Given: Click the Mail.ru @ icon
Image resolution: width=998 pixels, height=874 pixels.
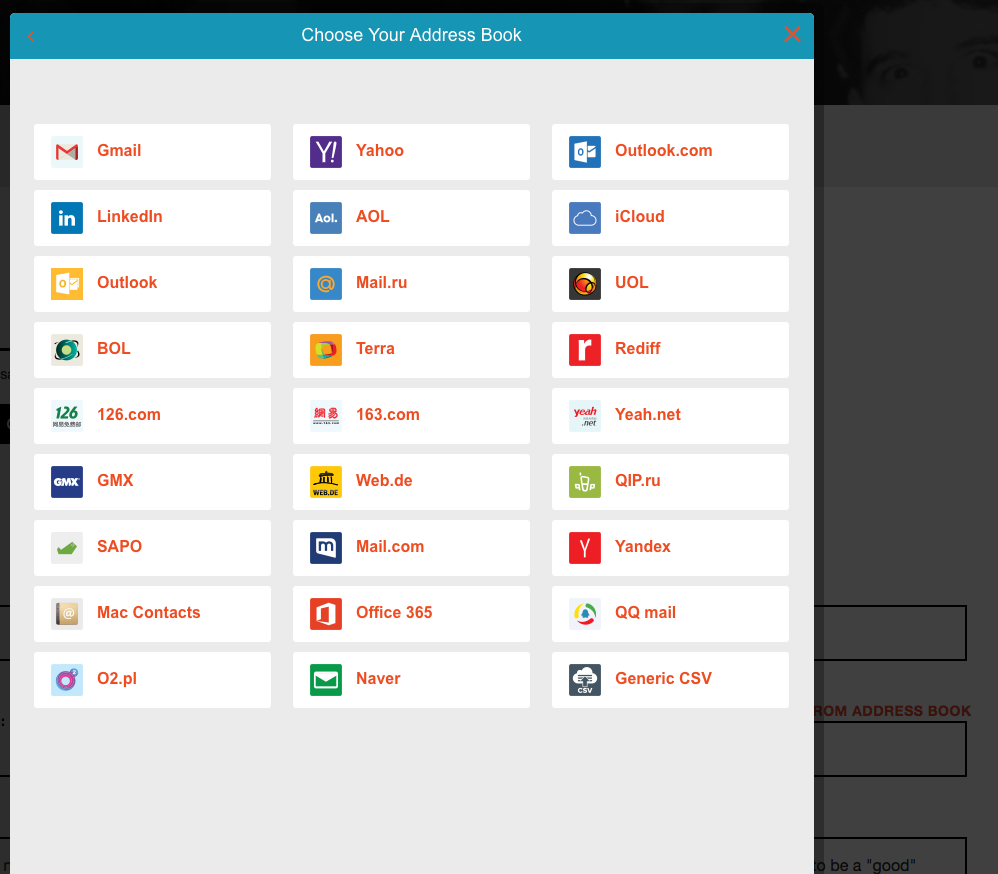Looking at the screenshot, I should [x=326, y=284].
